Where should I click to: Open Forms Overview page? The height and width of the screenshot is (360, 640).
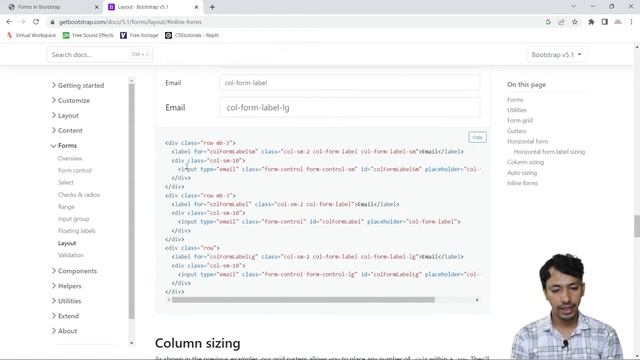tap(70, 158)
